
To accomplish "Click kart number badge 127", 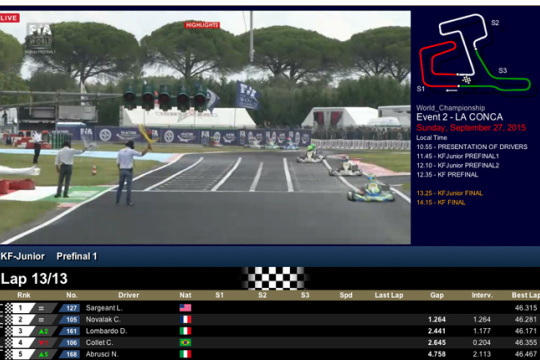I will (x=70, y=308).
